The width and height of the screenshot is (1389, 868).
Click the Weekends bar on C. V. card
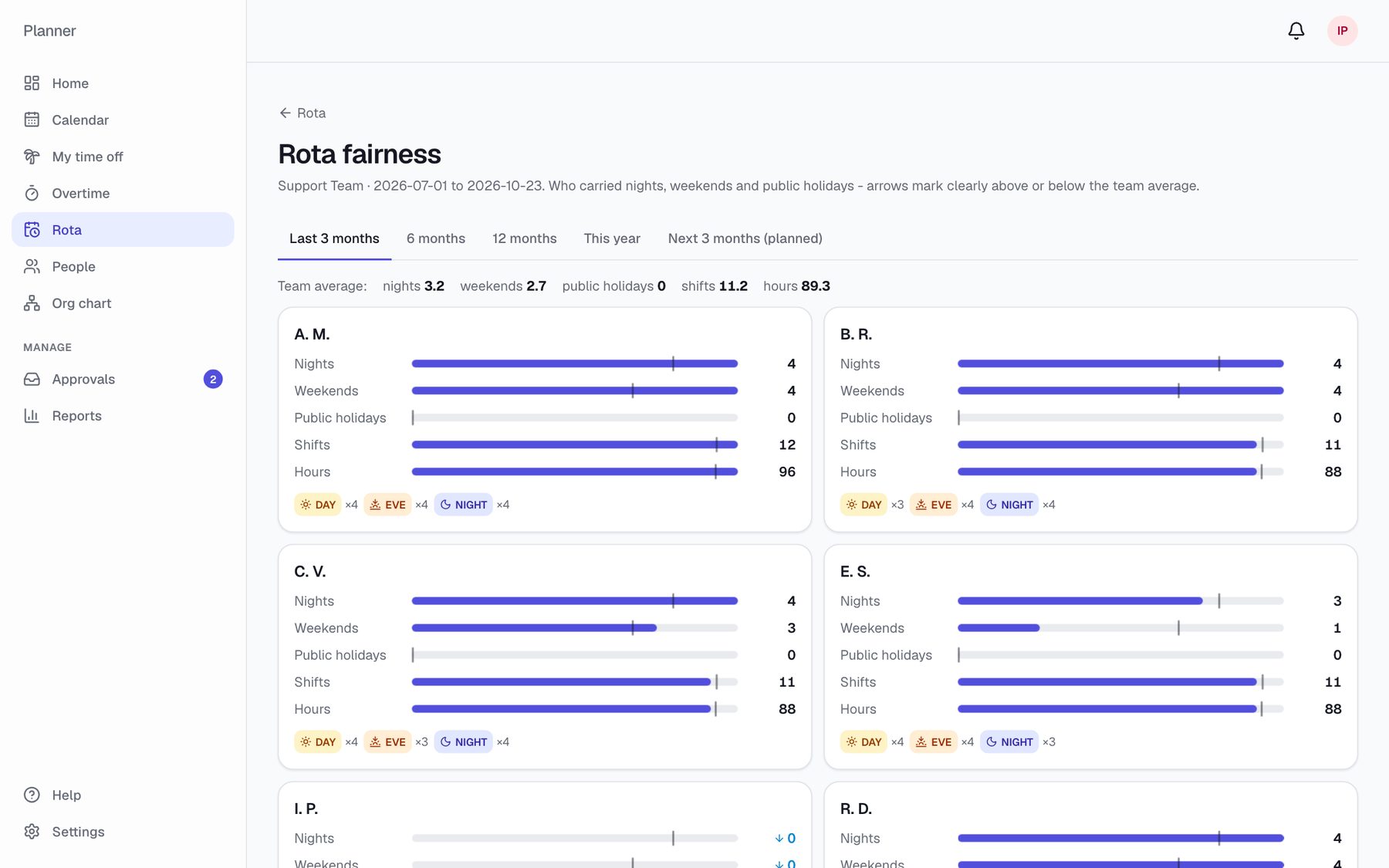(x=575, y=628)
